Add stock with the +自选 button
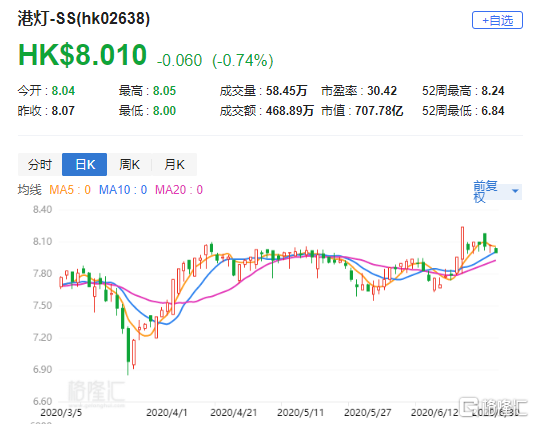The image size is (534, 424). click(497, 20)
